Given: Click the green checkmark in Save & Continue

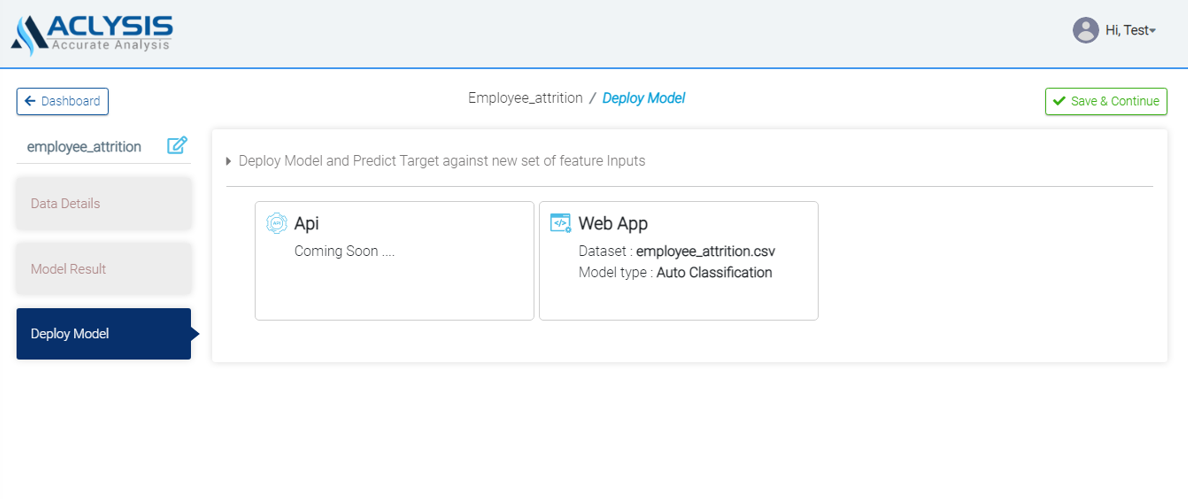Looking at the screenshot, I should [1058, 101].
